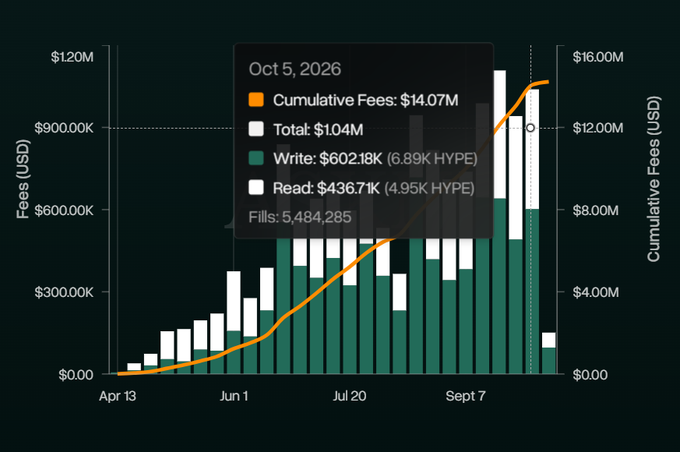Click the 'Sept 7' x-axis label
680x452 pixels.
tap(465, 396)
